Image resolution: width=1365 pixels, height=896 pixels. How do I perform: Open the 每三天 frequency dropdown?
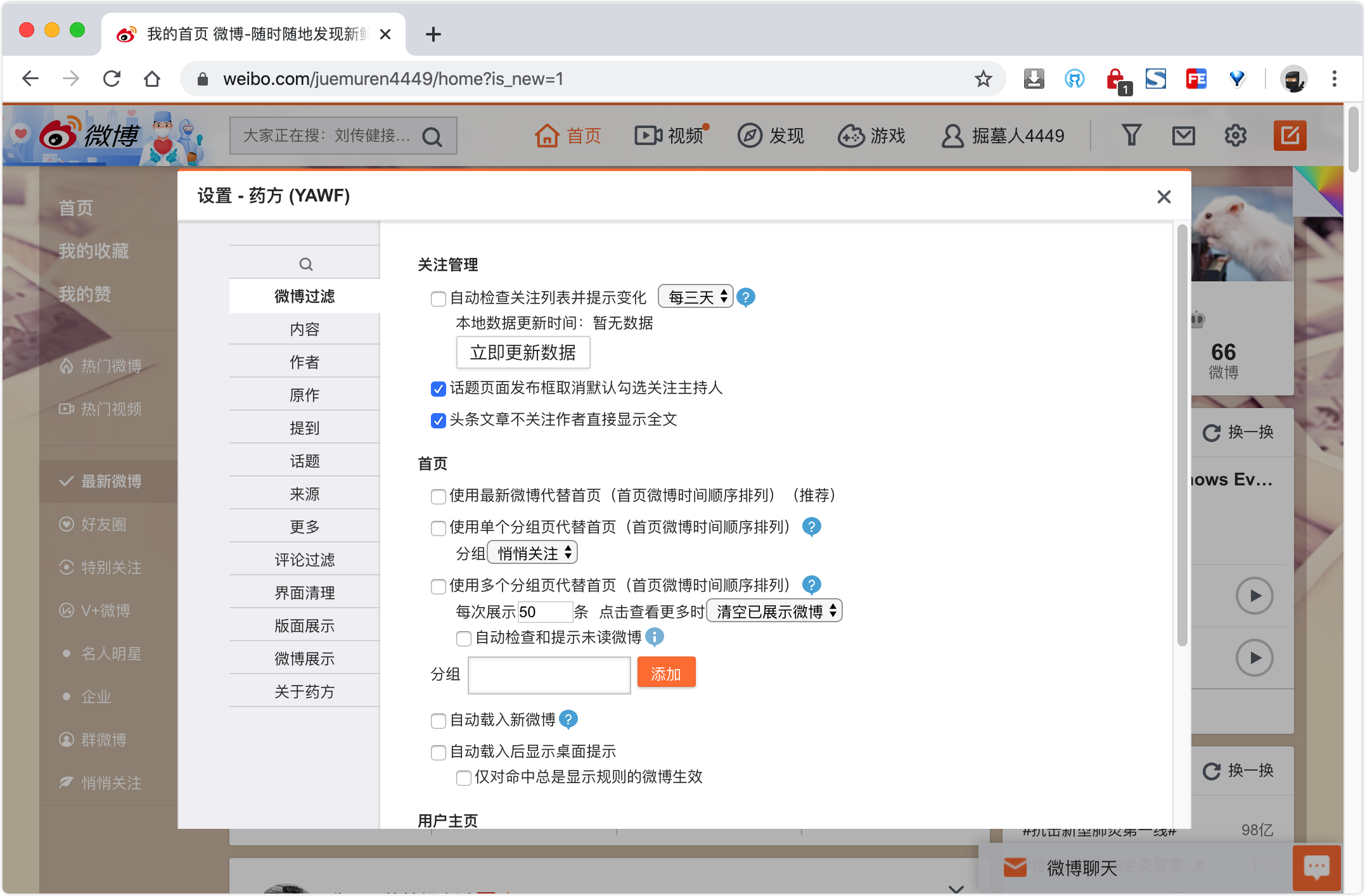click(x=696, y=297)
